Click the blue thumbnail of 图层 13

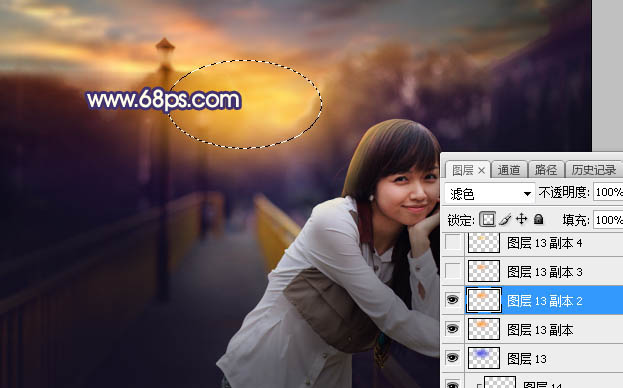[484, 358]
